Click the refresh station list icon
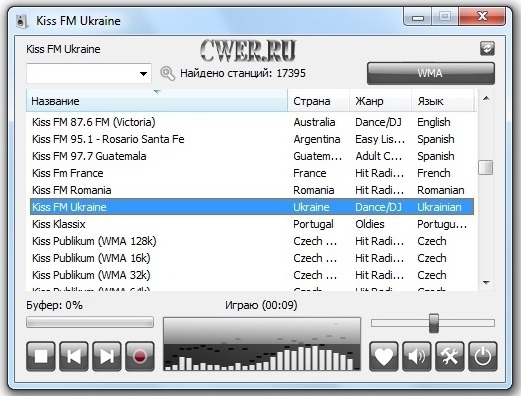This screenshot has height=396, width=521. 487,49
